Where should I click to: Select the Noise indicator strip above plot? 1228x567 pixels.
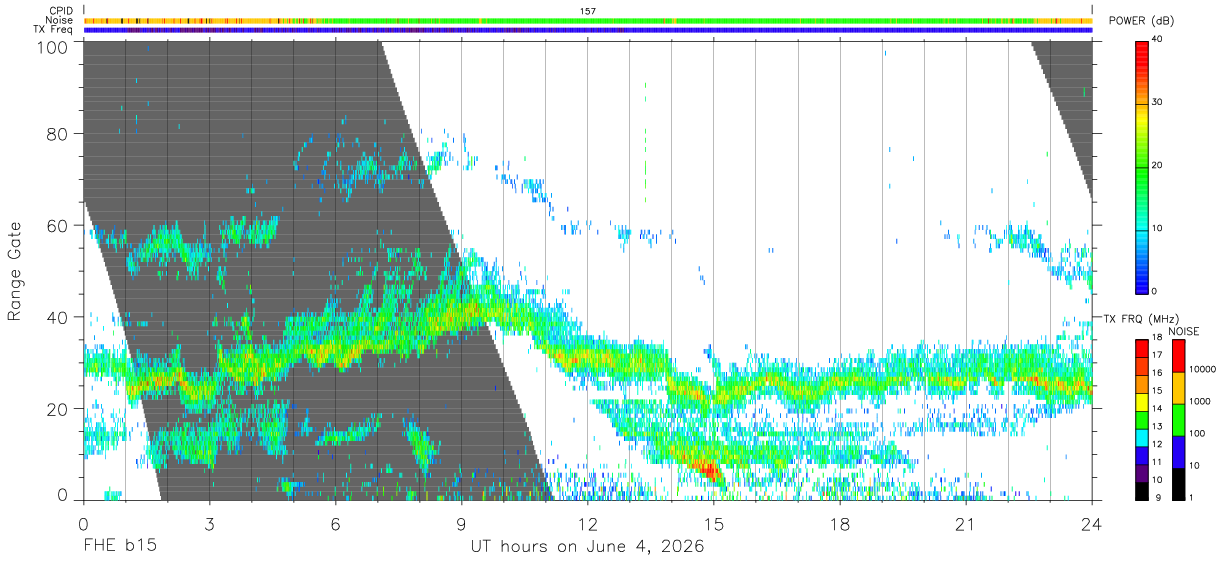point(588,20)
